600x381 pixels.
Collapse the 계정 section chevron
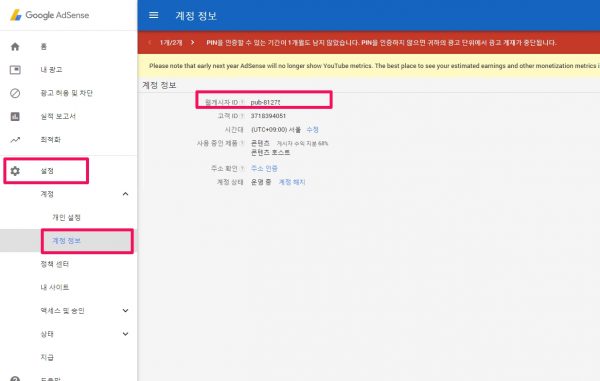pyautogui.click(x=125, y=194)
